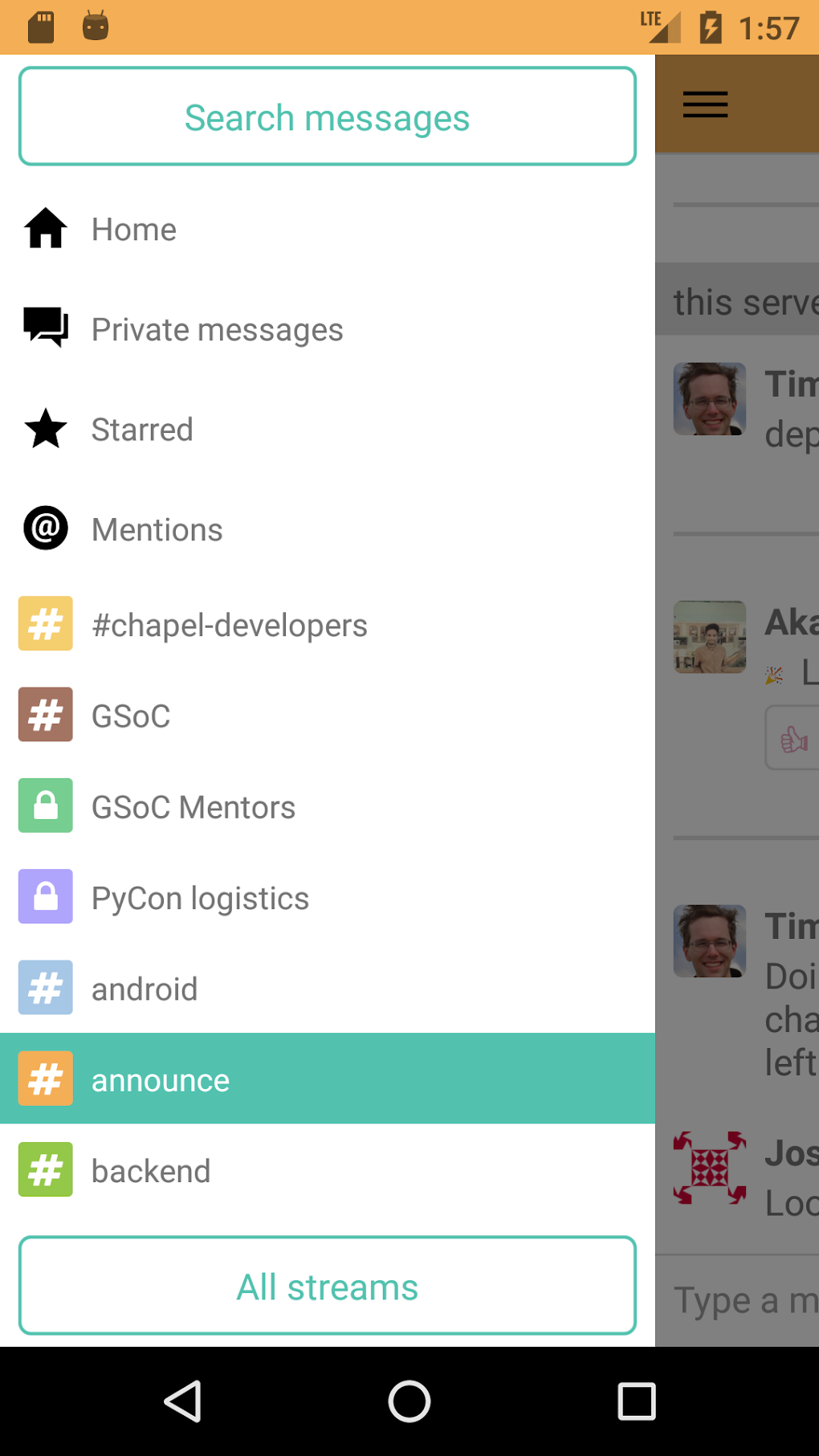Tap the brown GSoC hash icon
The width and height of the screenshot is (819, 1456).
pyautogui.click(x=46, y=714)
